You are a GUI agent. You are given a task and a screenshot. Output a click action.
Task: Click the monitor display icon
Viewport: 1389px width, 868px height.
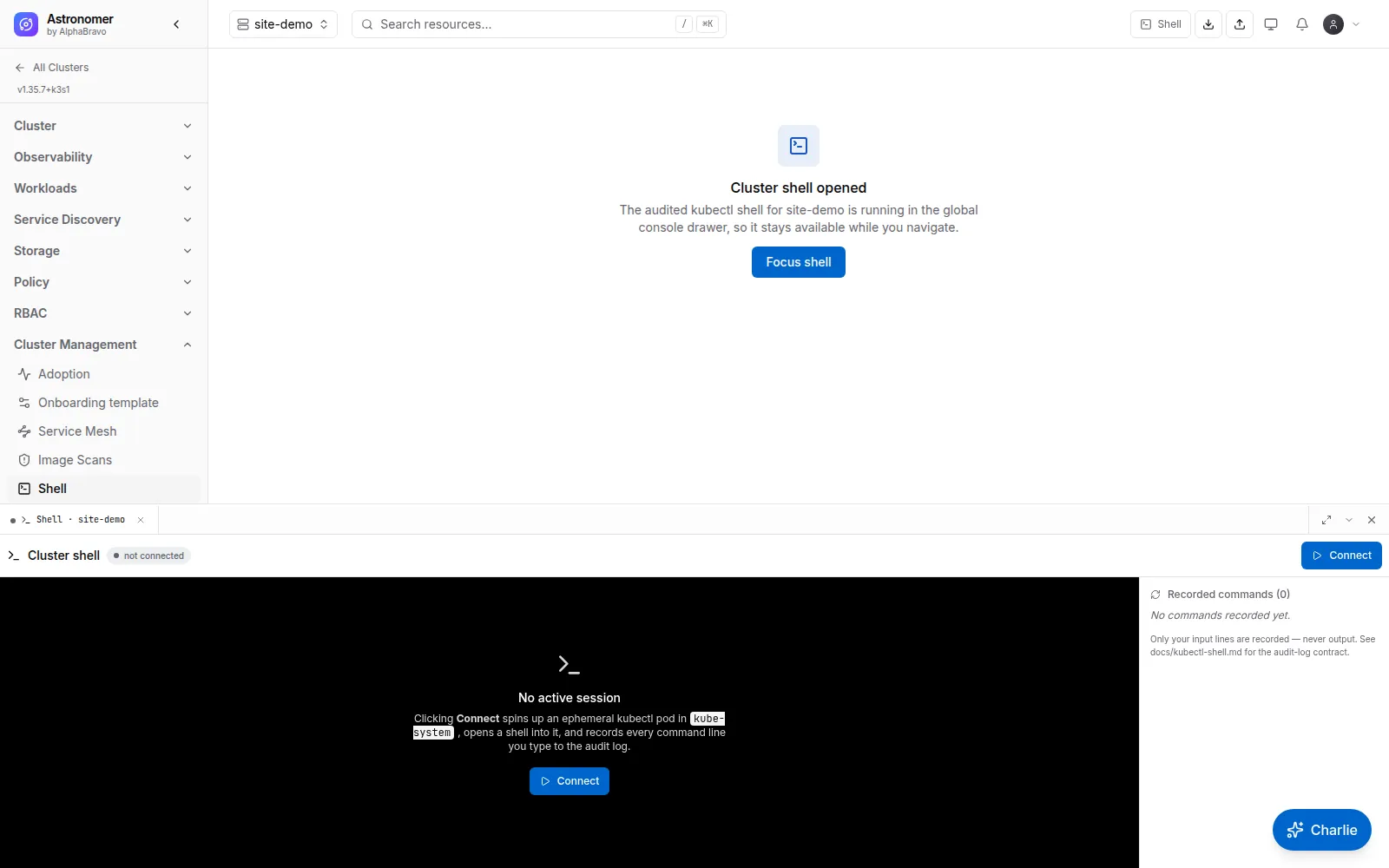1271,24
